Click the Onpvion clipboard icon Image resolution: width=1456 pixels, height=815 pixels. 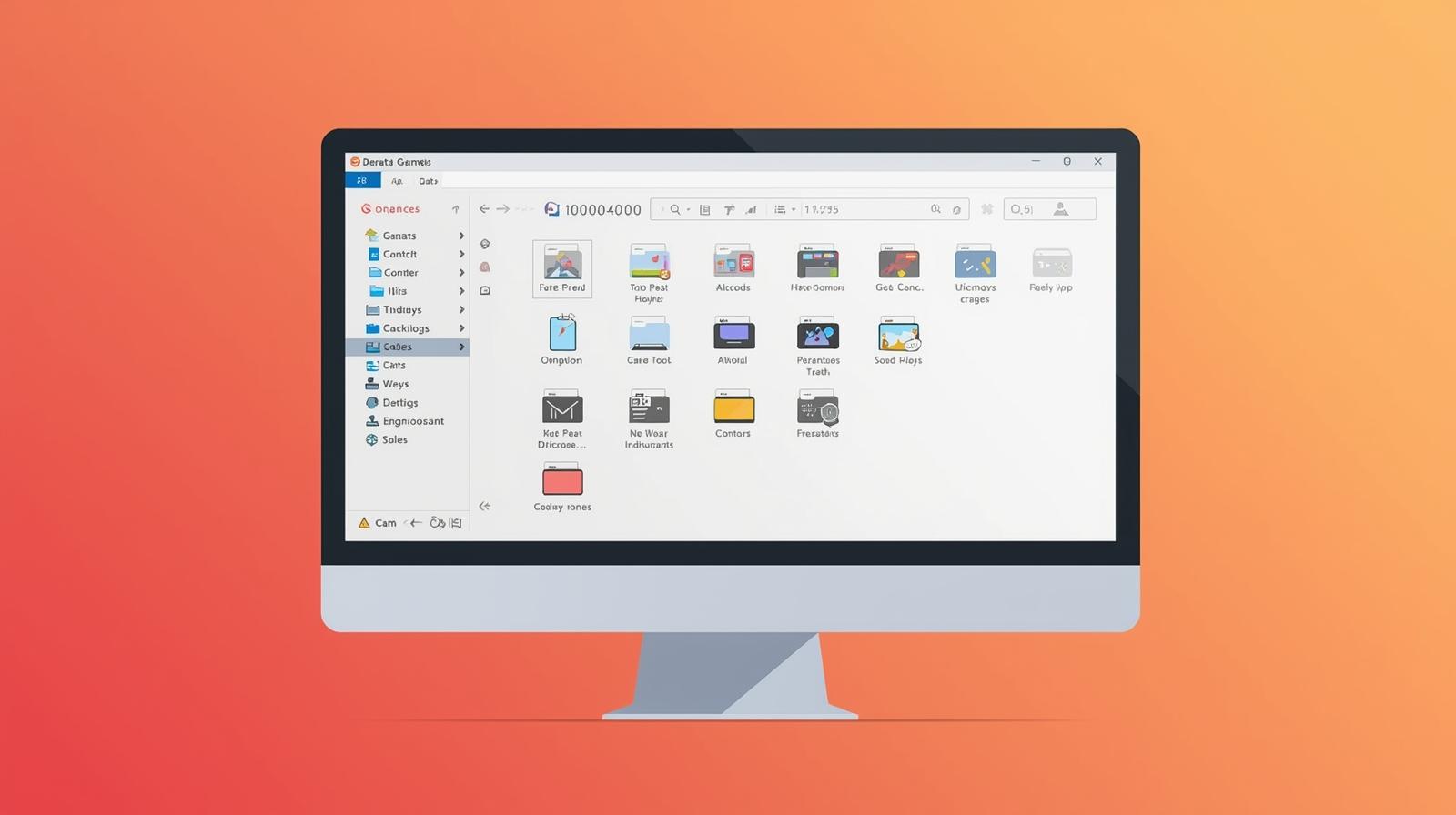click(x=562, y=334)
